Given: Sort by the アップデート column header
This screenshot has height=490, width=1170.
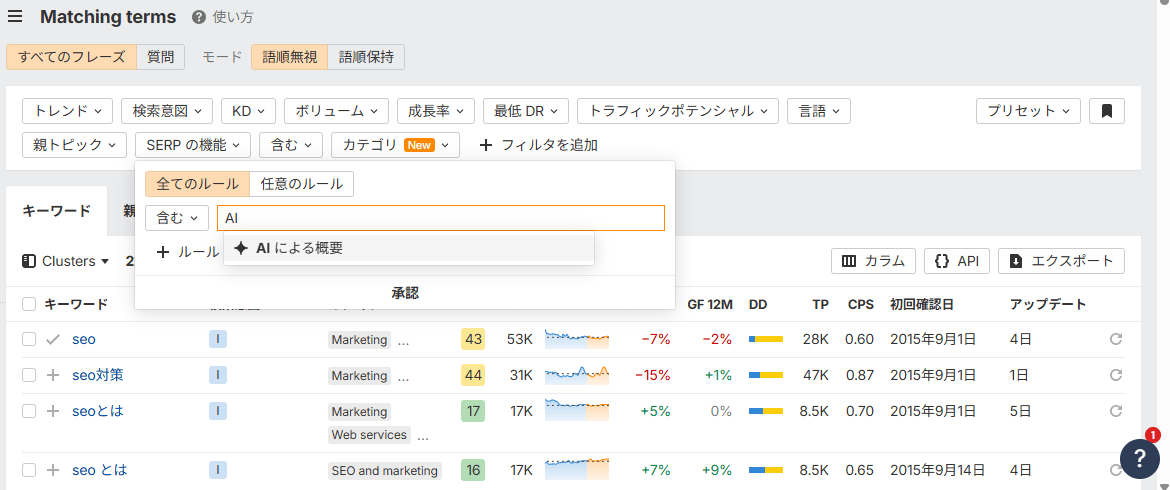Looking at the screenshot, I should [x=1048, y=304].
